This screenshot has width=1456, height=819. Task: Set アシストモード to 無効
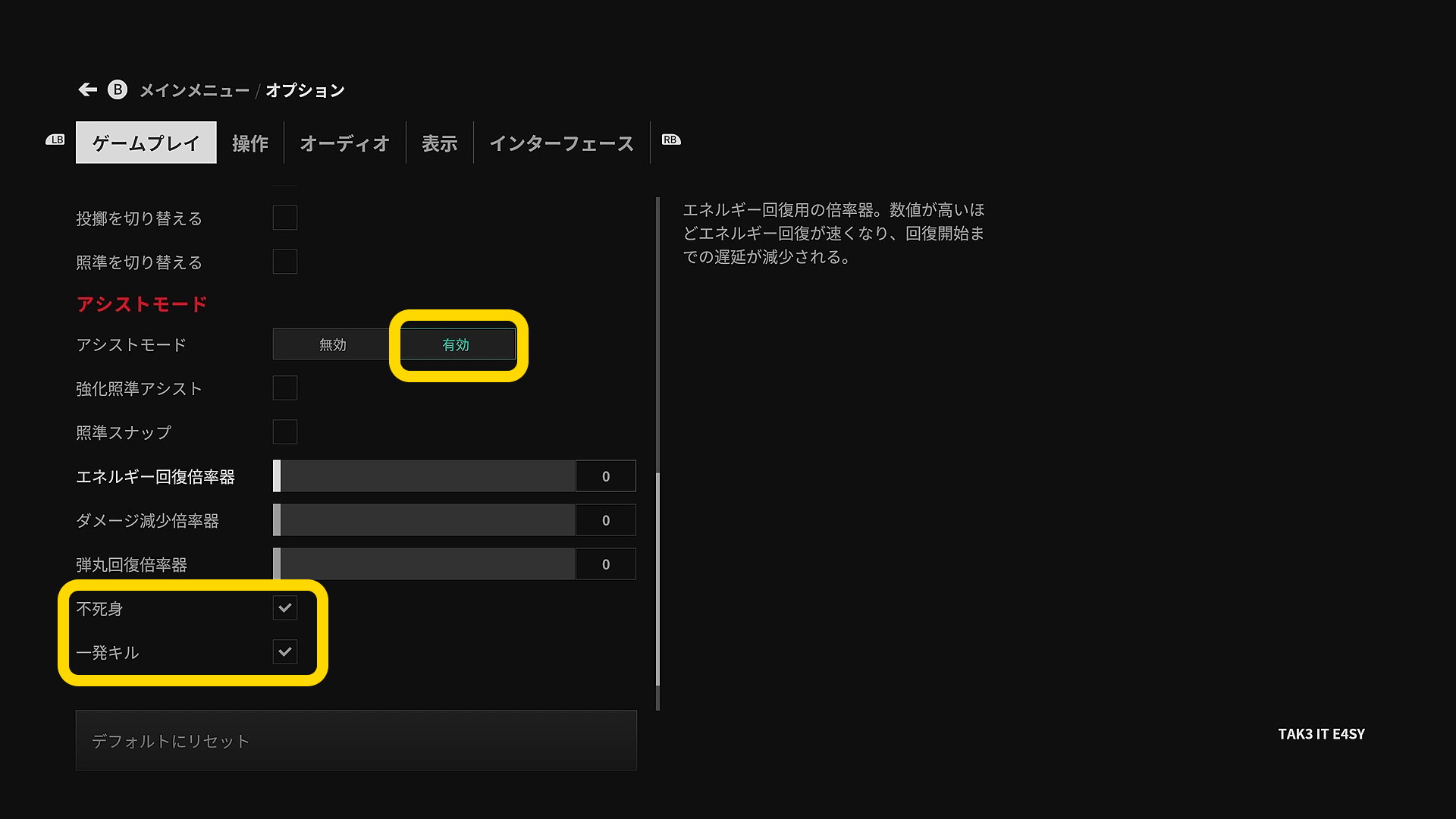pyautogui.click(x=332, y=344)
